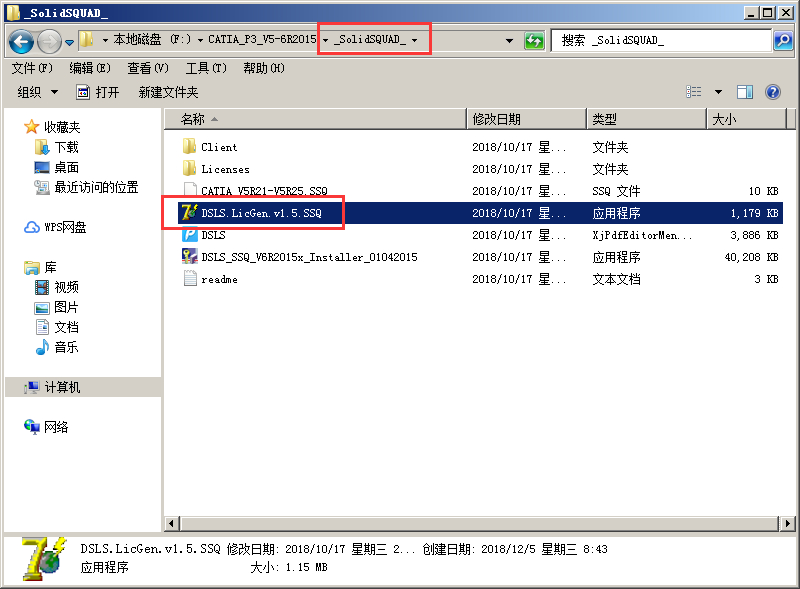Select the DSLS PDF file icon

(x=190, y=235)
